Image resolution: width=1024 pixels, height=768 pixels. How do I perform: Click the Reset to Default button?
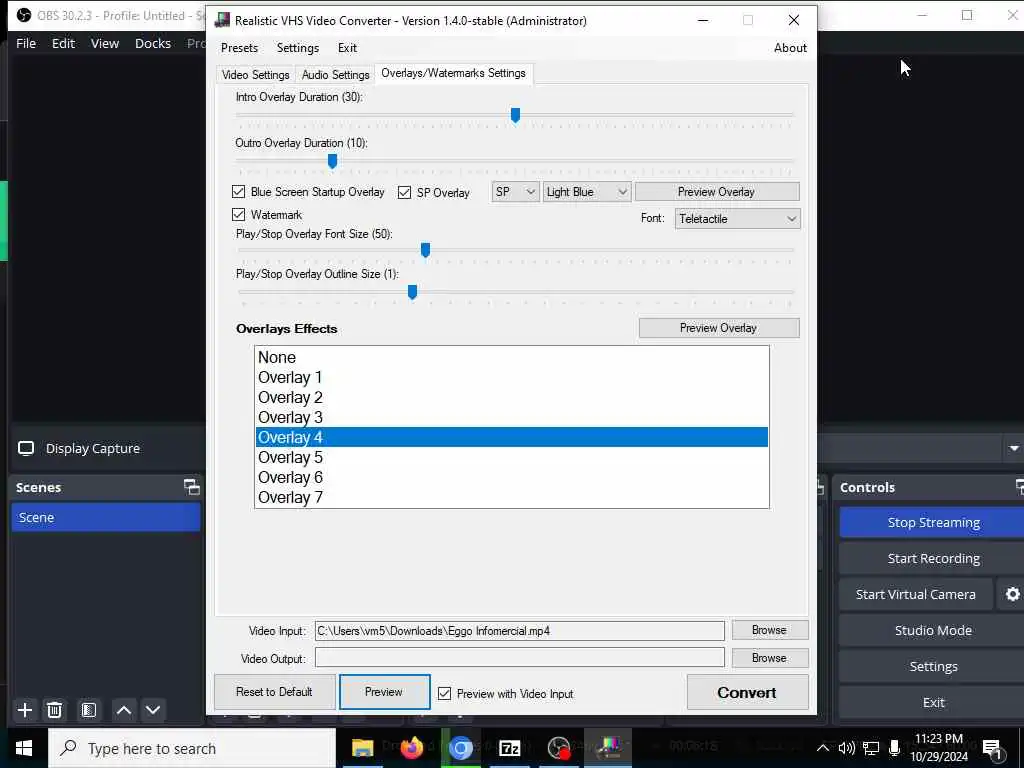[274, 692]
